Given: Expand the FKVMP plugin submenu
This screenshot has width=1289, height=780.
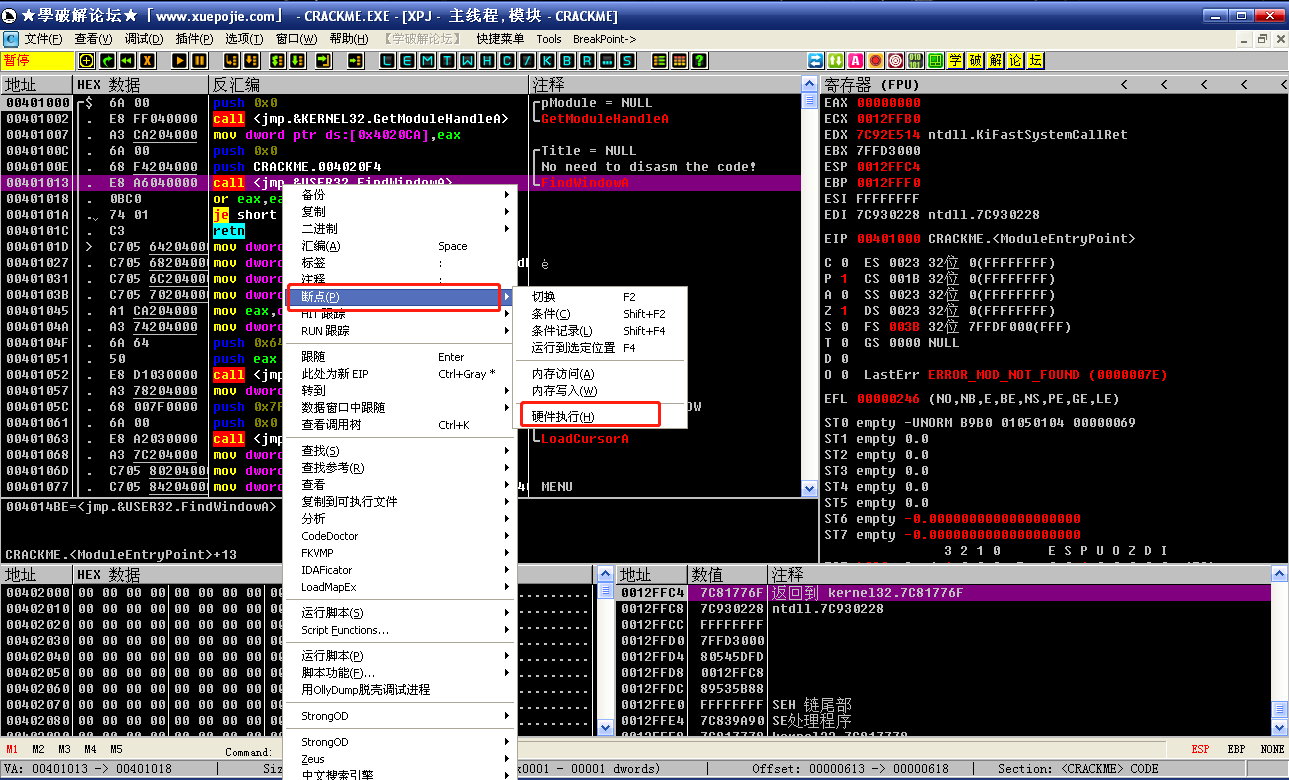Looking at the screenshot, I should (400, 553).
